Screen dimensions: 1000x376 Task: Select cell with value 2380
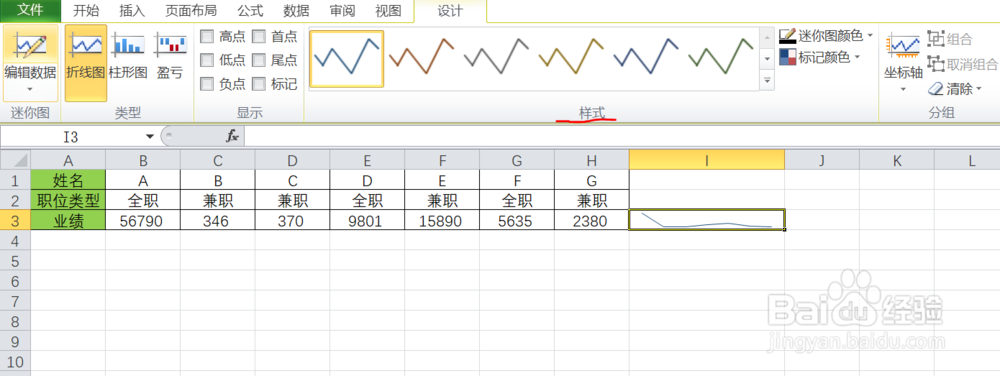coord(592,221)
